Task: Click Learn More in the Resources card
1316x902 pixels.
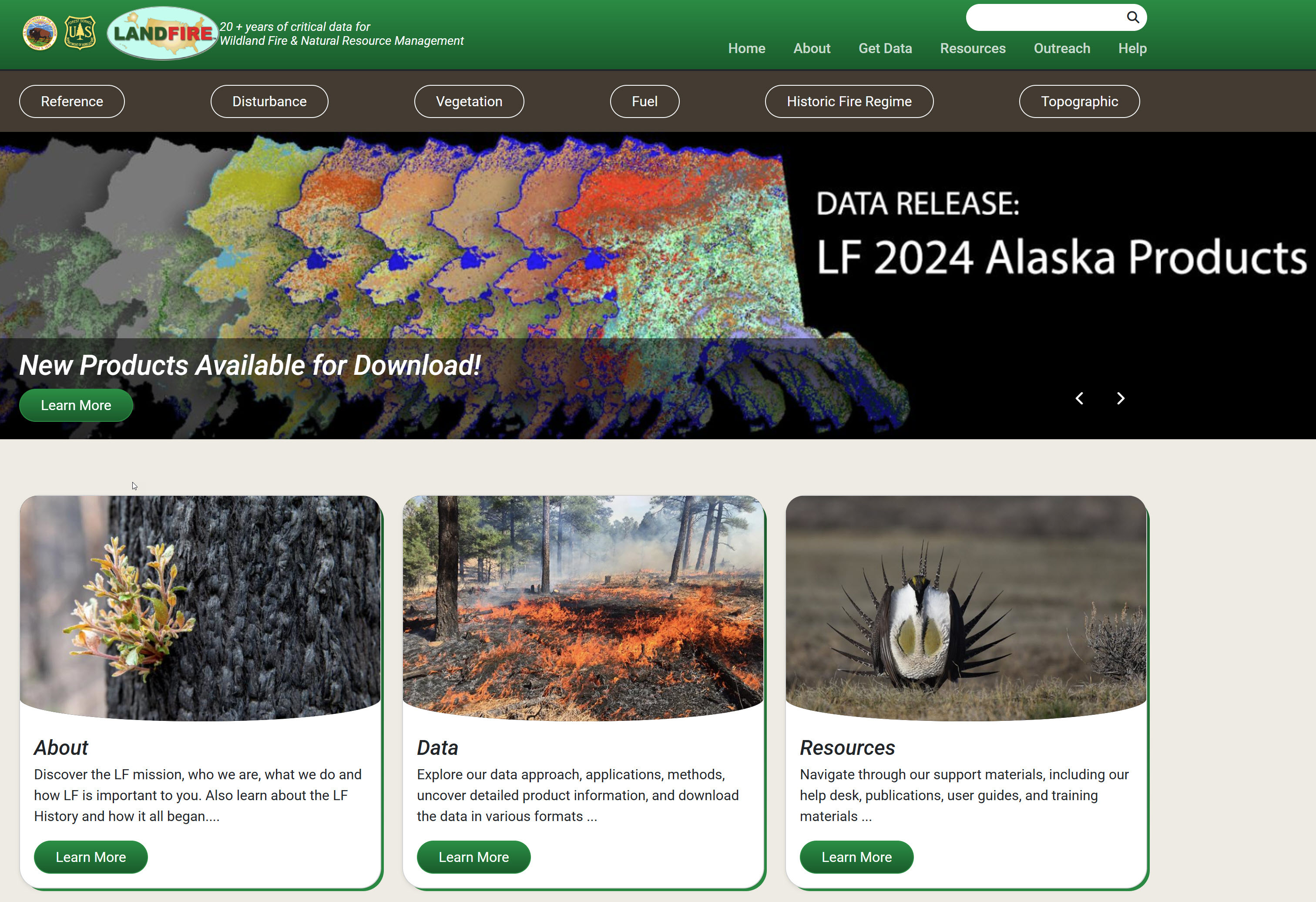Action: 856,857
